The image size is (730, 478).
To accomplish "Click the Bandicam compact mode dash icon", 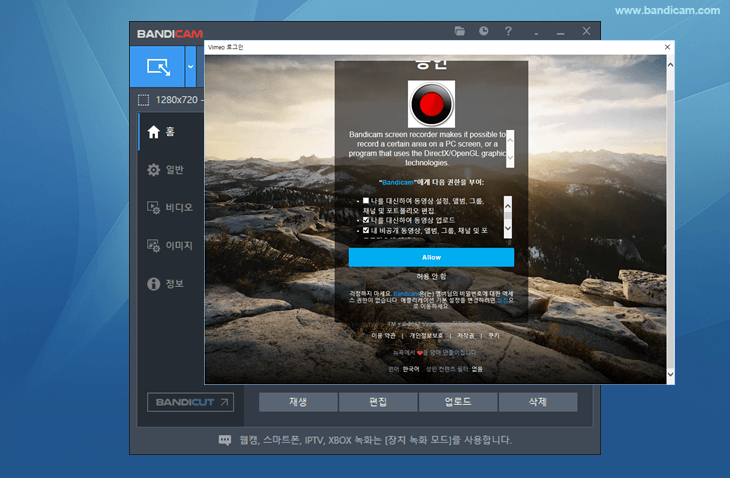I will 536,34.
